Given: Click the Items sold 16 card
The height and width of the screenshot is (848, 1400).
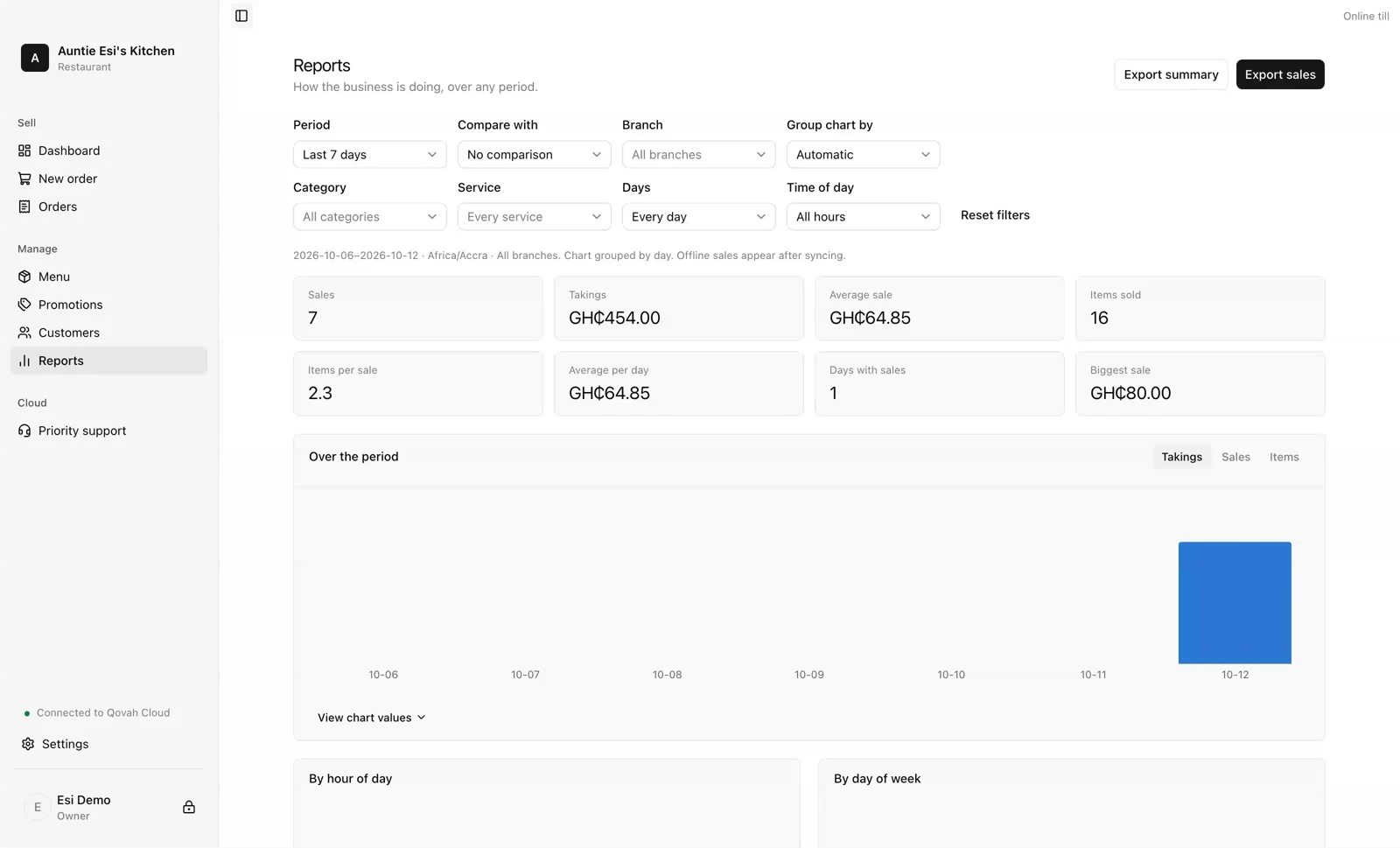Looking at the screenshot, I should click(1200, 308).
